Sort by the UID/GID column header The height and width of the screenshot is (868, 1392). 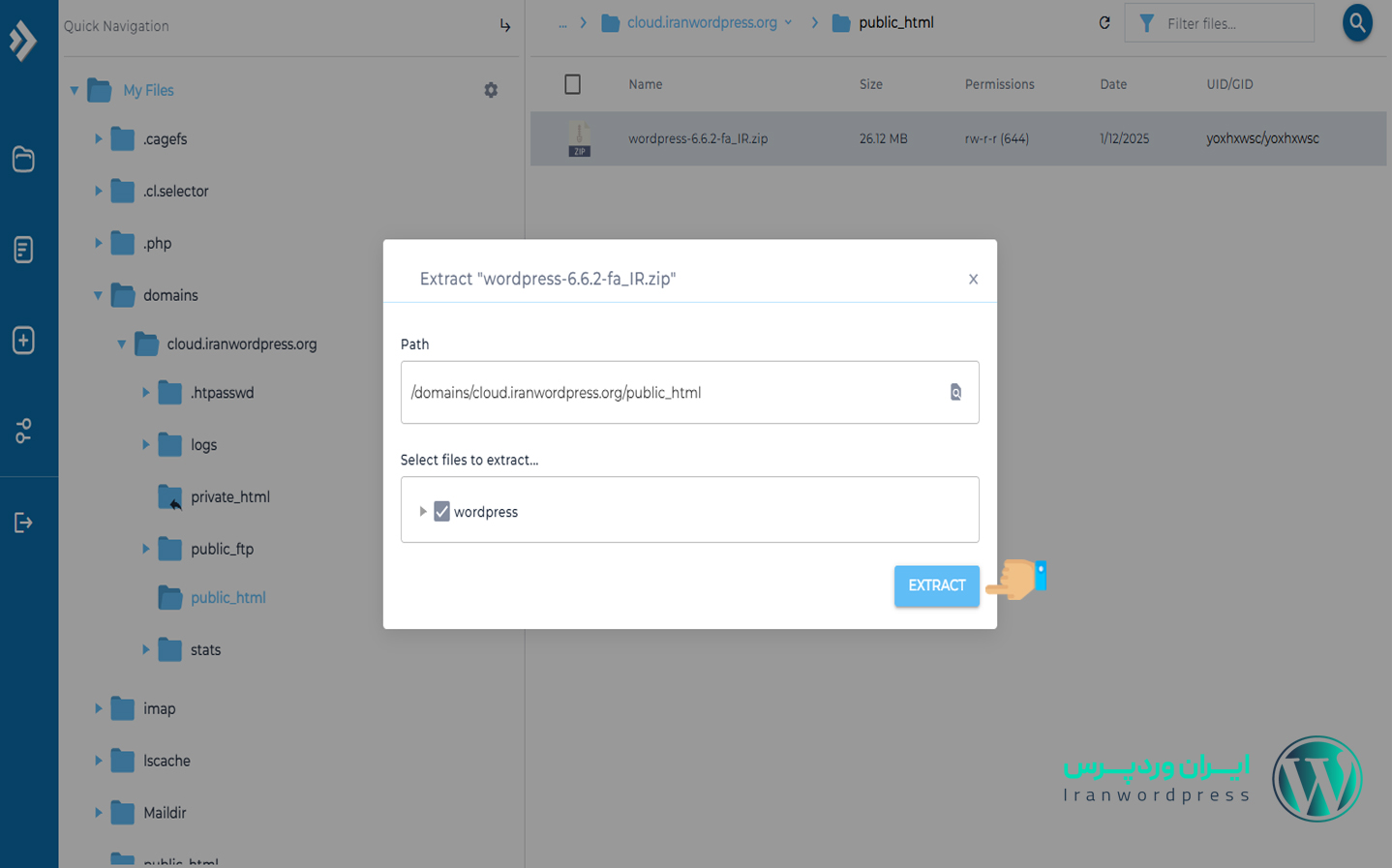point(1229,84)
